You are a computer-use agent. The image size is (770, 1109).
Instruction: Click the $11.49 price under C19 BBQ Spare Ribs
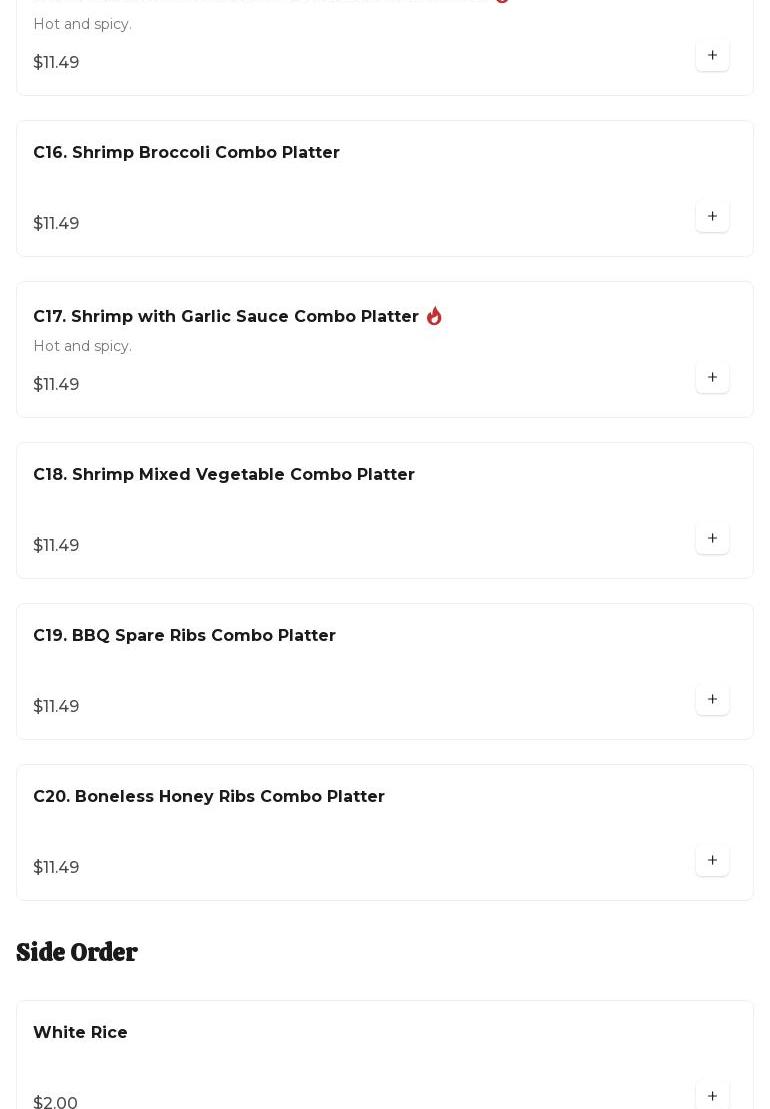tap(56, 706)
